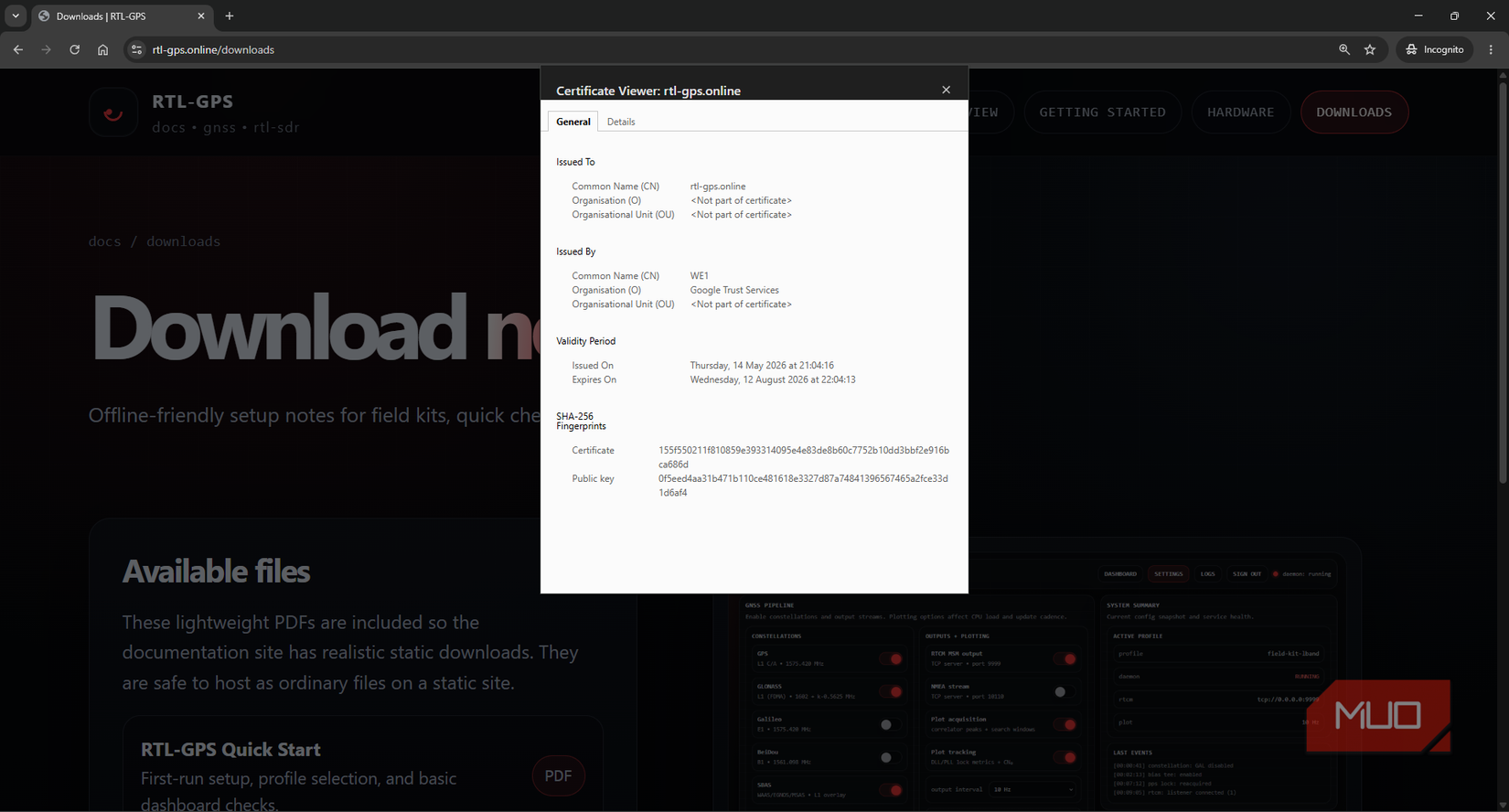Open the GETTING STARTED nav item

point(1102,112)
